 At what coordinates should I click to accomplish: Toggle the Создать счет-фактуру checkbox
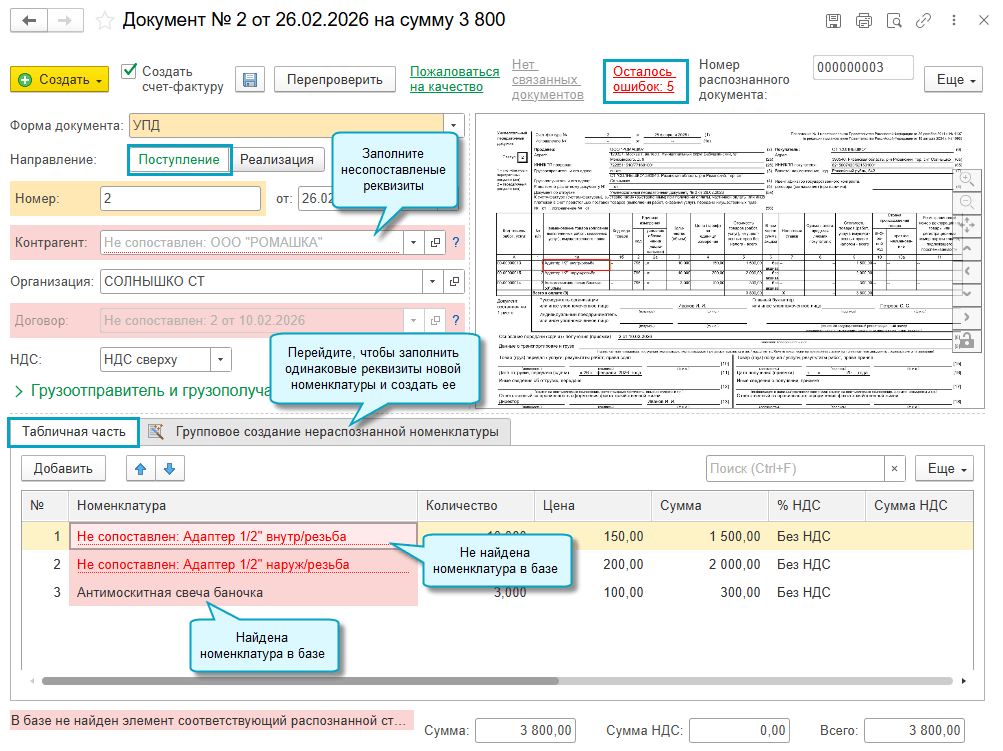tap(129, 72)
